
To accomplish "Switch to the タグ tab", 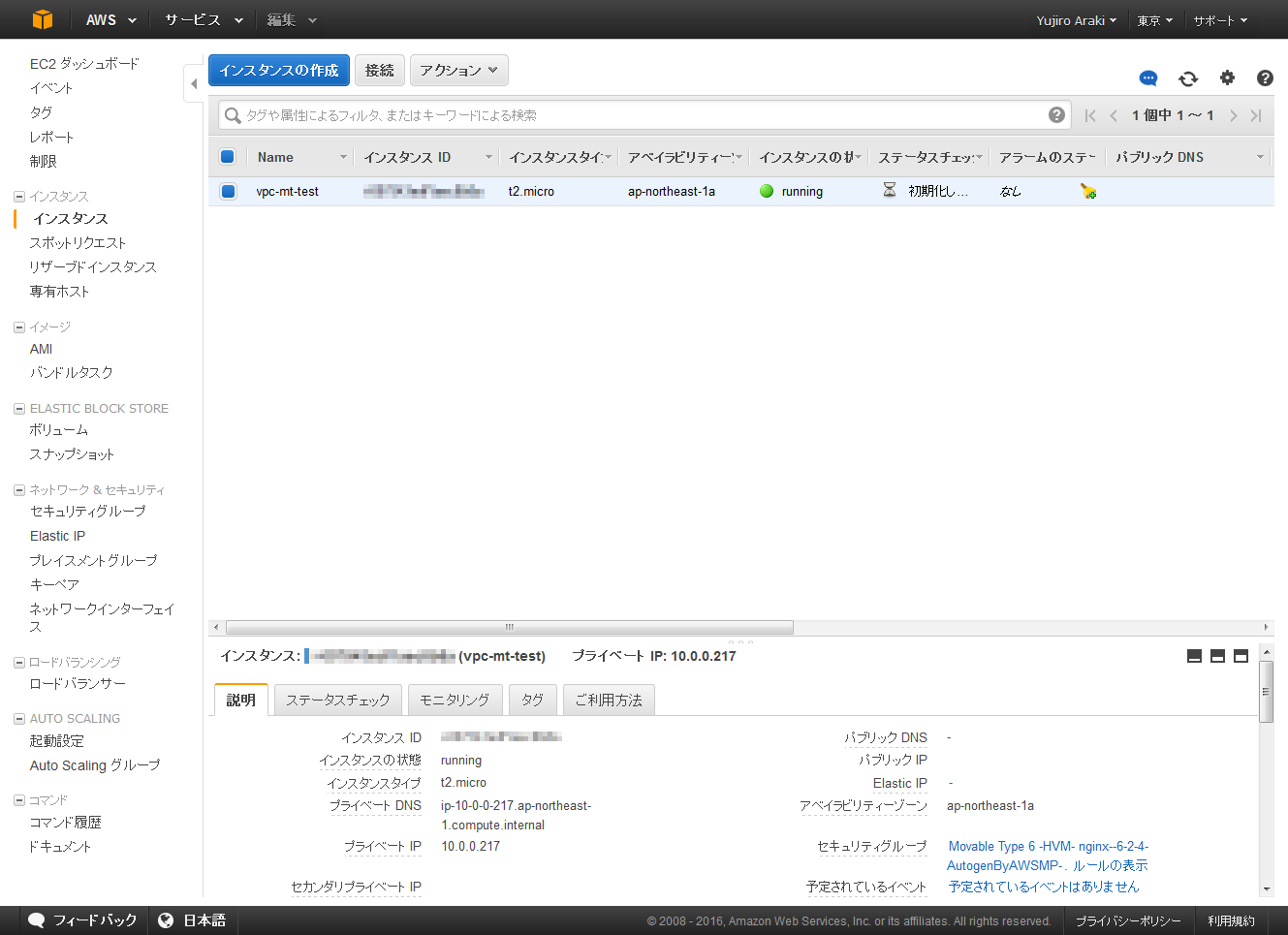I will coord(533,700).
